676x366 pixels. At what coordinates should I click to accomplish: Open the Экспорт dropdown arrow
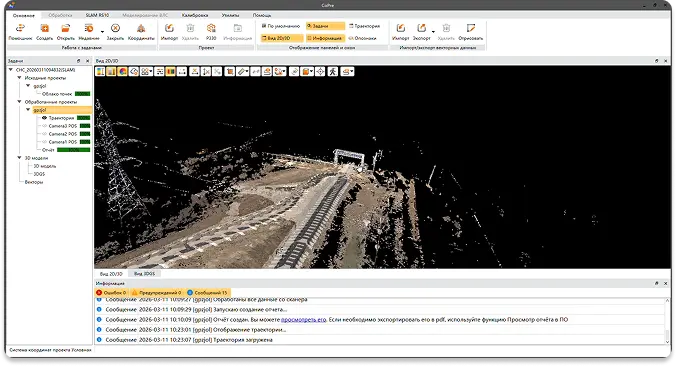pyautogui.click(x=433, y=31)
